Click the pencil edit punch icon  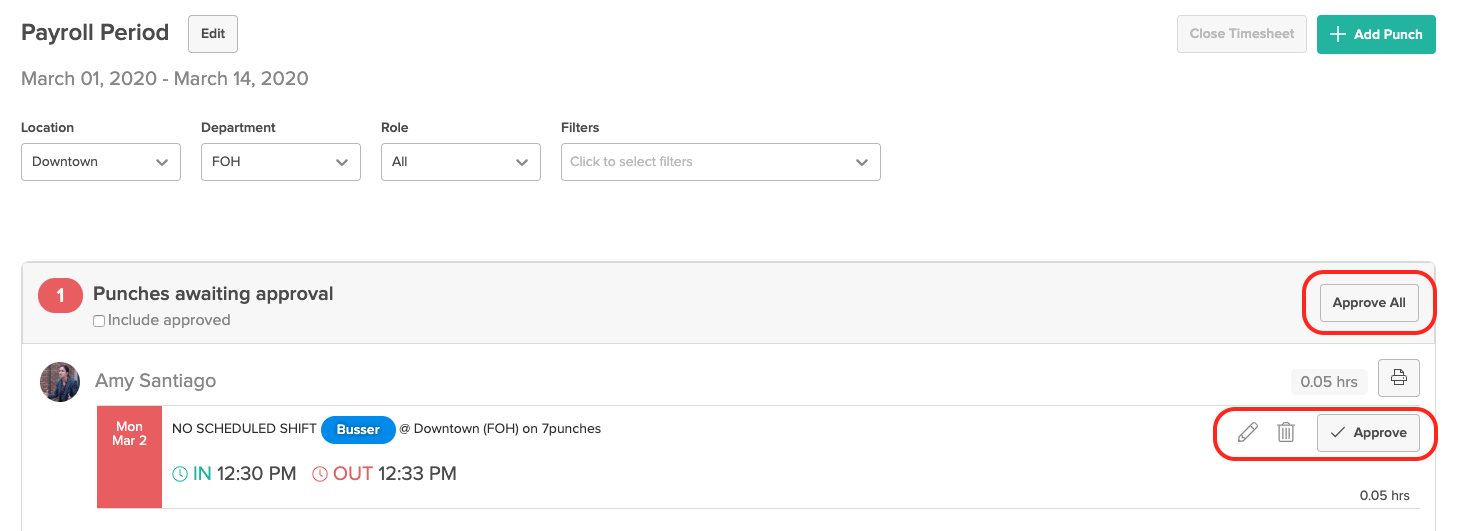[x=1247, y=432]
